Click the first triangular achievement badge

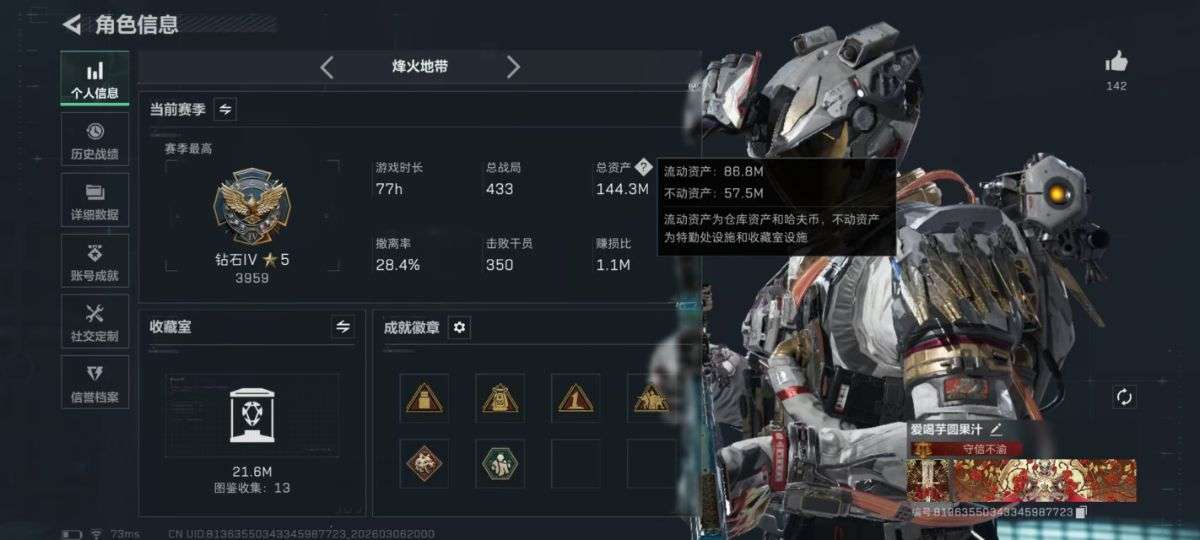[424, 398]
